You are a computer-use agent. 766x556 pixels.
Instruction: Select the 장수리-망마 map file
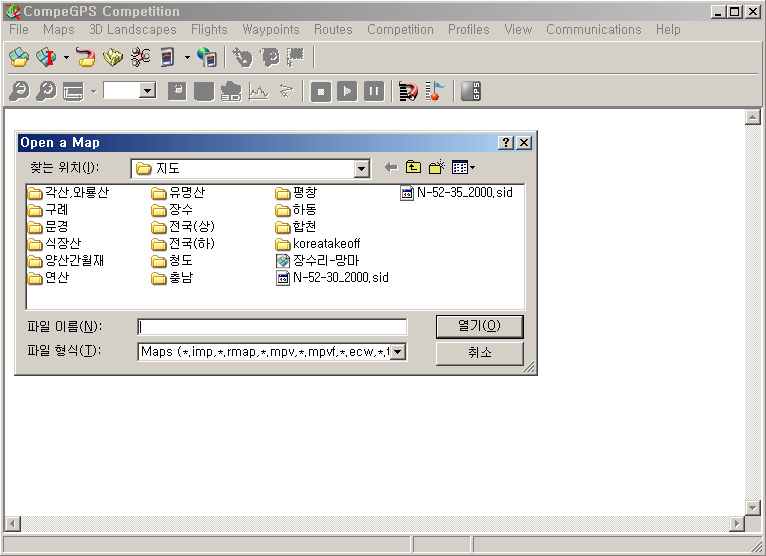(x=318, y=261)
